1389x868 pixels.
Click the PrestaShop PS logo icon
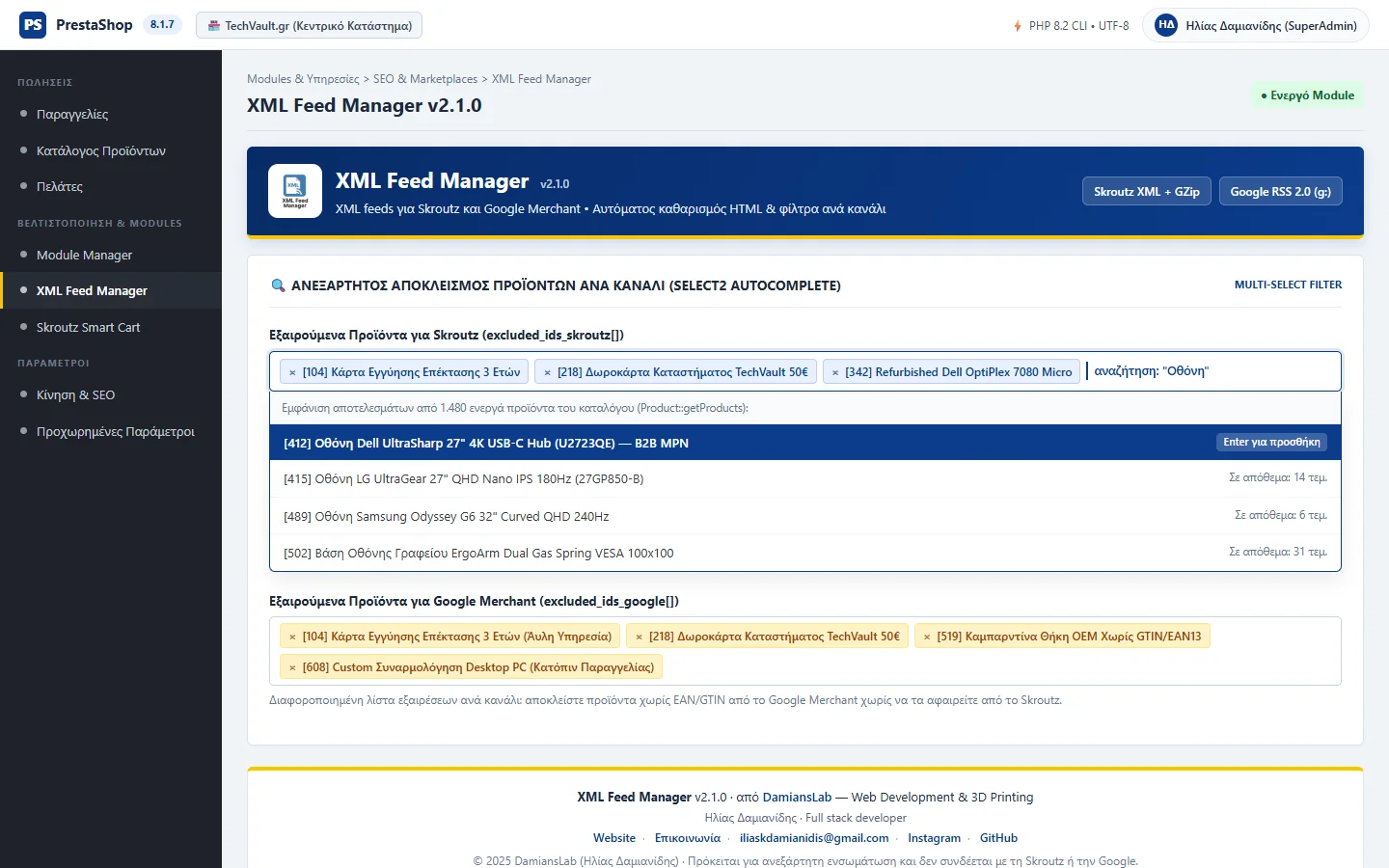(x=33, y=25)
